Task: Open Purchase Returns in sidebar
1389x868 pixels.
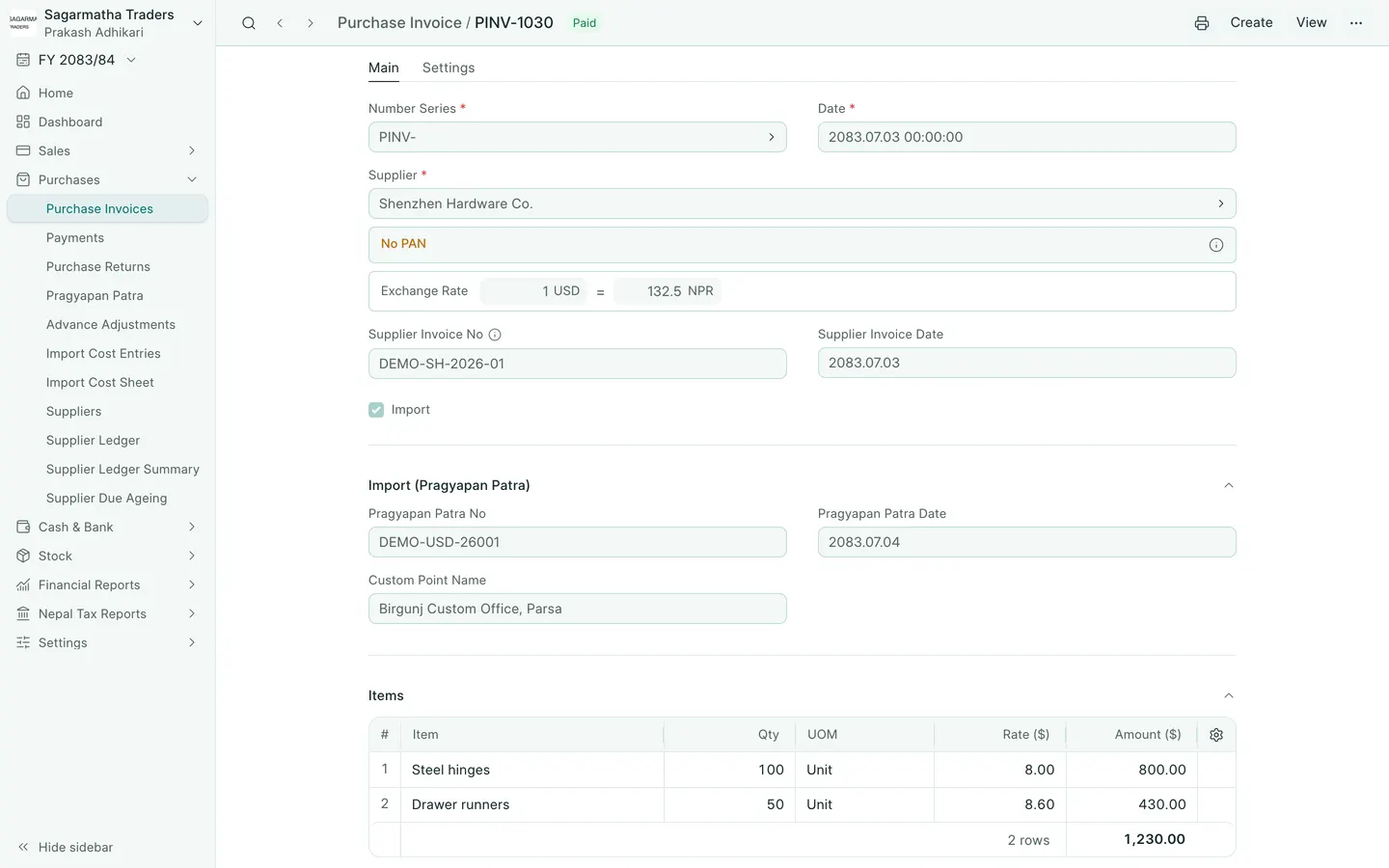Action: [x=98, y=266]
